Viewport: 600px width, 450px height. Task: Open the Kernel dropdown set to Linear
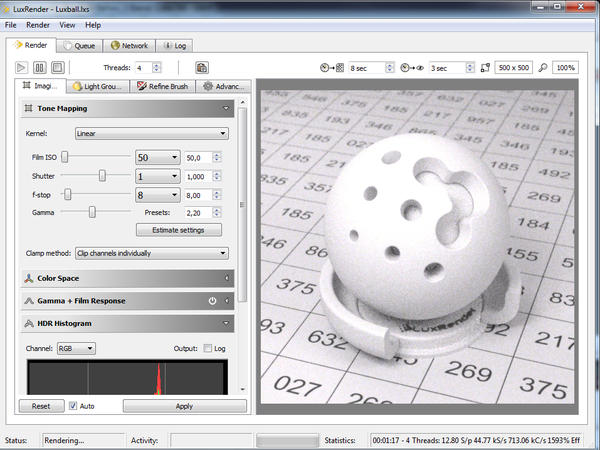coord(151,133)
